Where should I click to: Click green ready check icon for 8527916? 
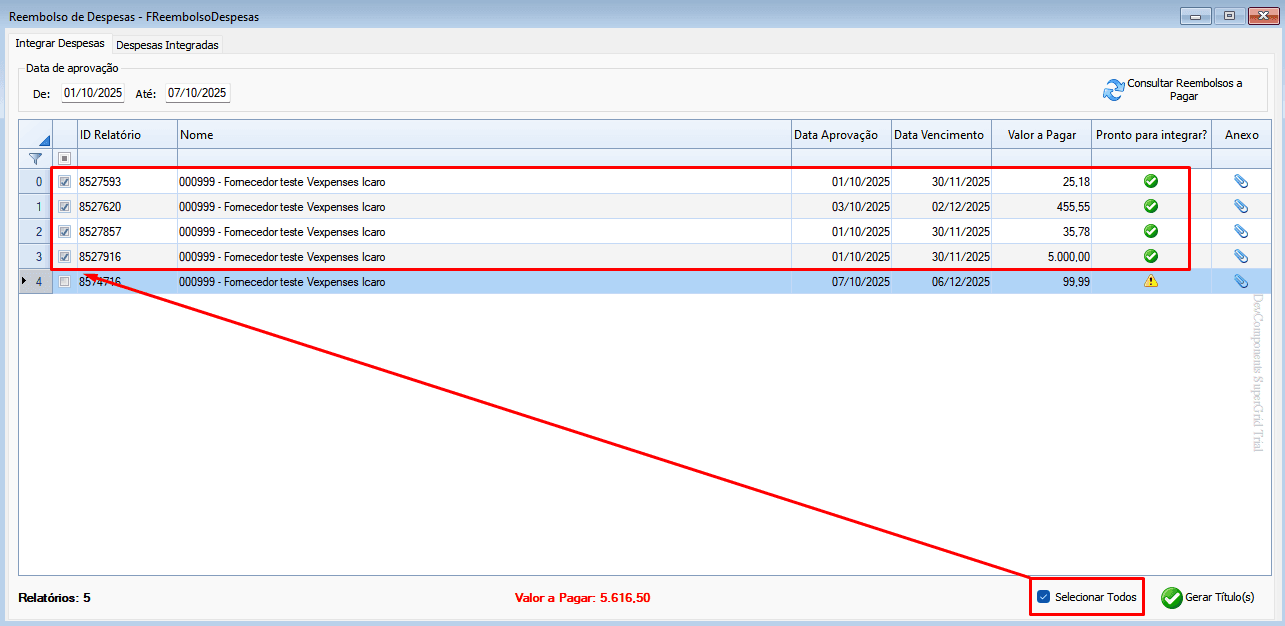click(x=1151, y=257)
